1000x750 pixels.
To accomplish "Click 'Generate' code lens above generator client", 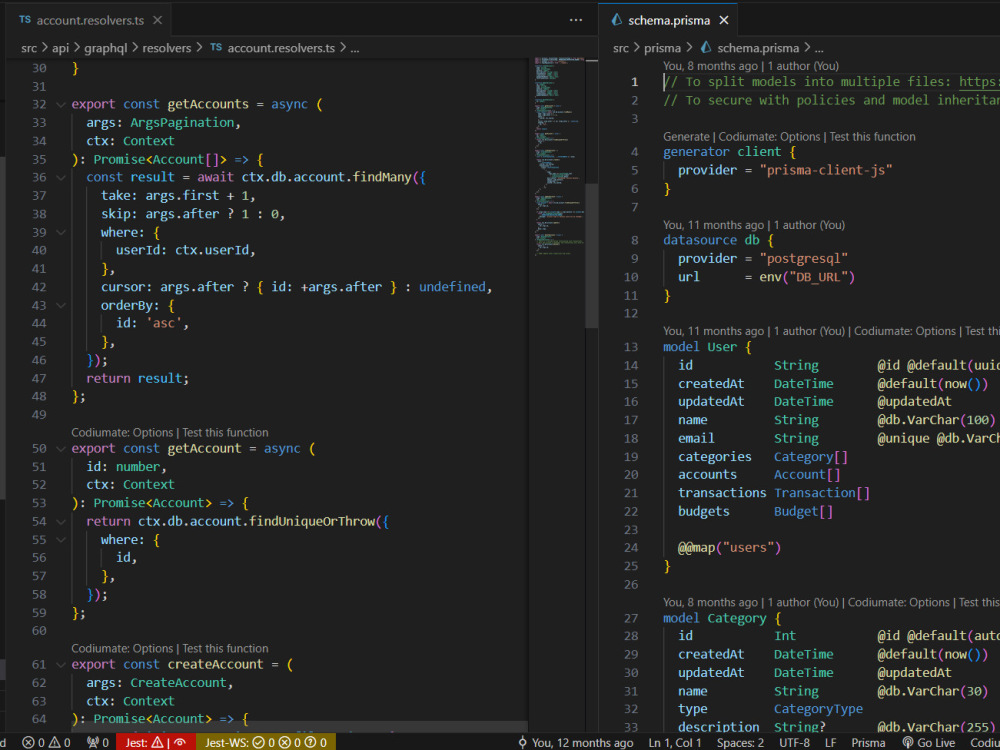I will (686, 136).
